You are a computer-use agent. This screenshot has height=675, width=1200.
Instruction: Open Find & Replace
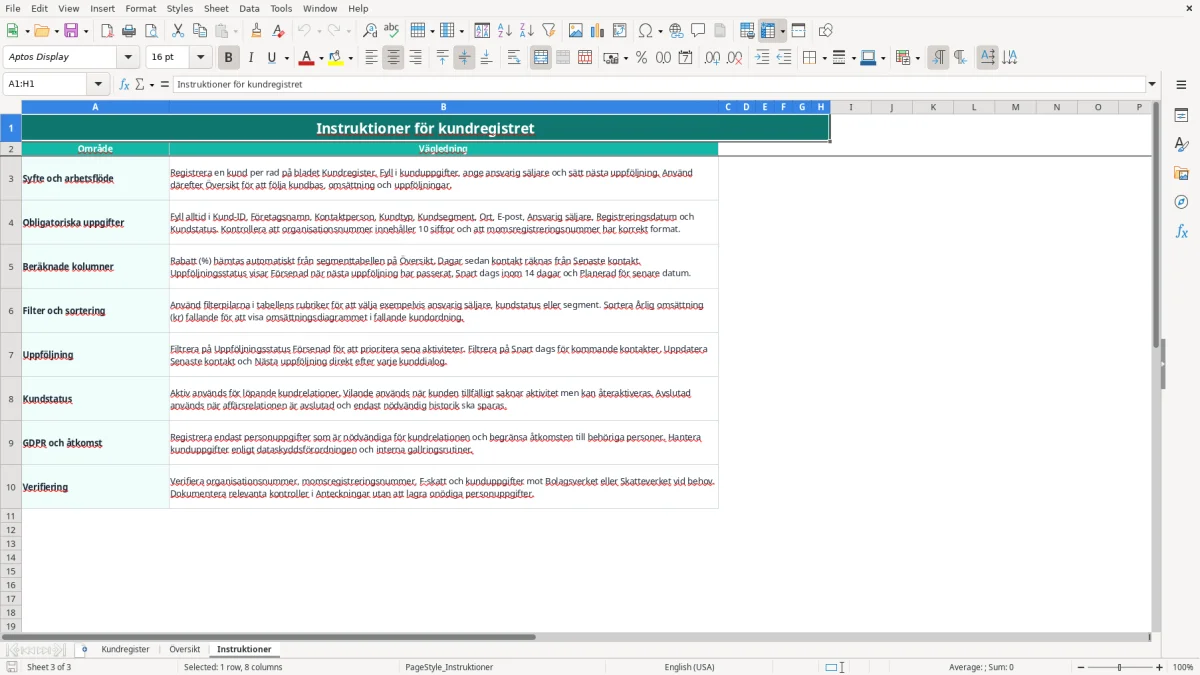coord(370,31)
